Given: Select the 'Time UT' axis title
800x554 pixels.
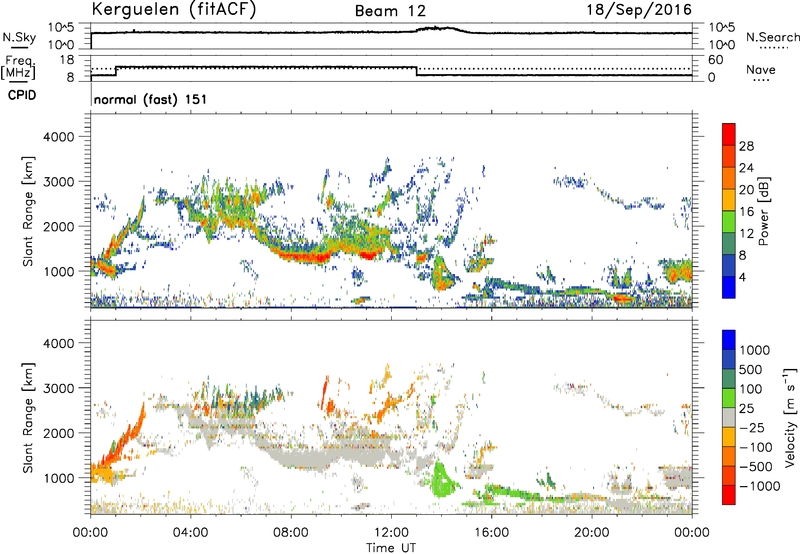Looking at the screenshot, I should 391,548.
